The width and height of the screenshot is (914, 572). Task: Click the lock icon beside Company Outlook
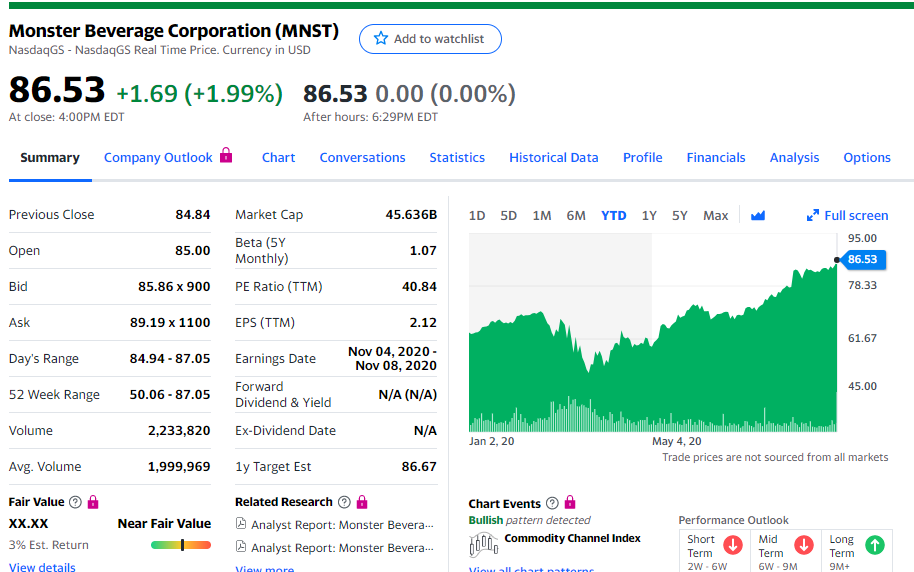226,156
